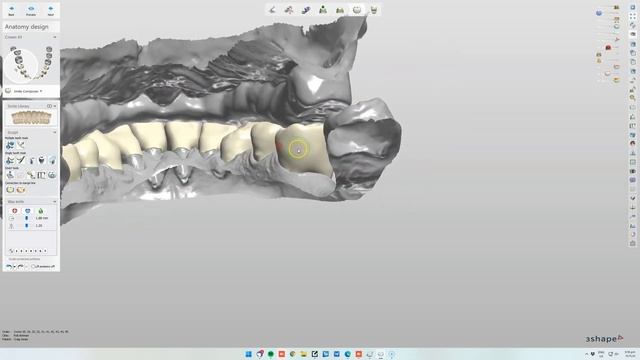
Task: Select first multiple-teeth transform tool
Action: pyautogui.click(x=10, y=145)
